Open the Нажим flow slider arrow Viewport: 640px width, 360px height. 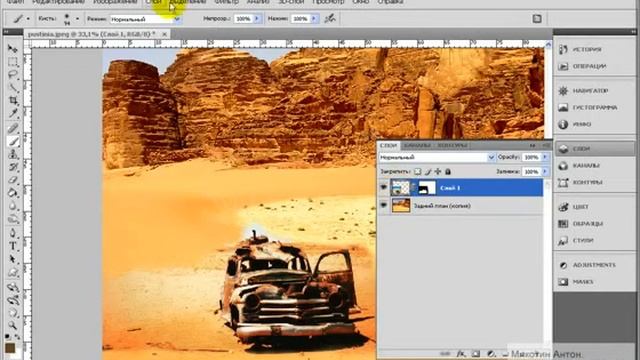314,19
